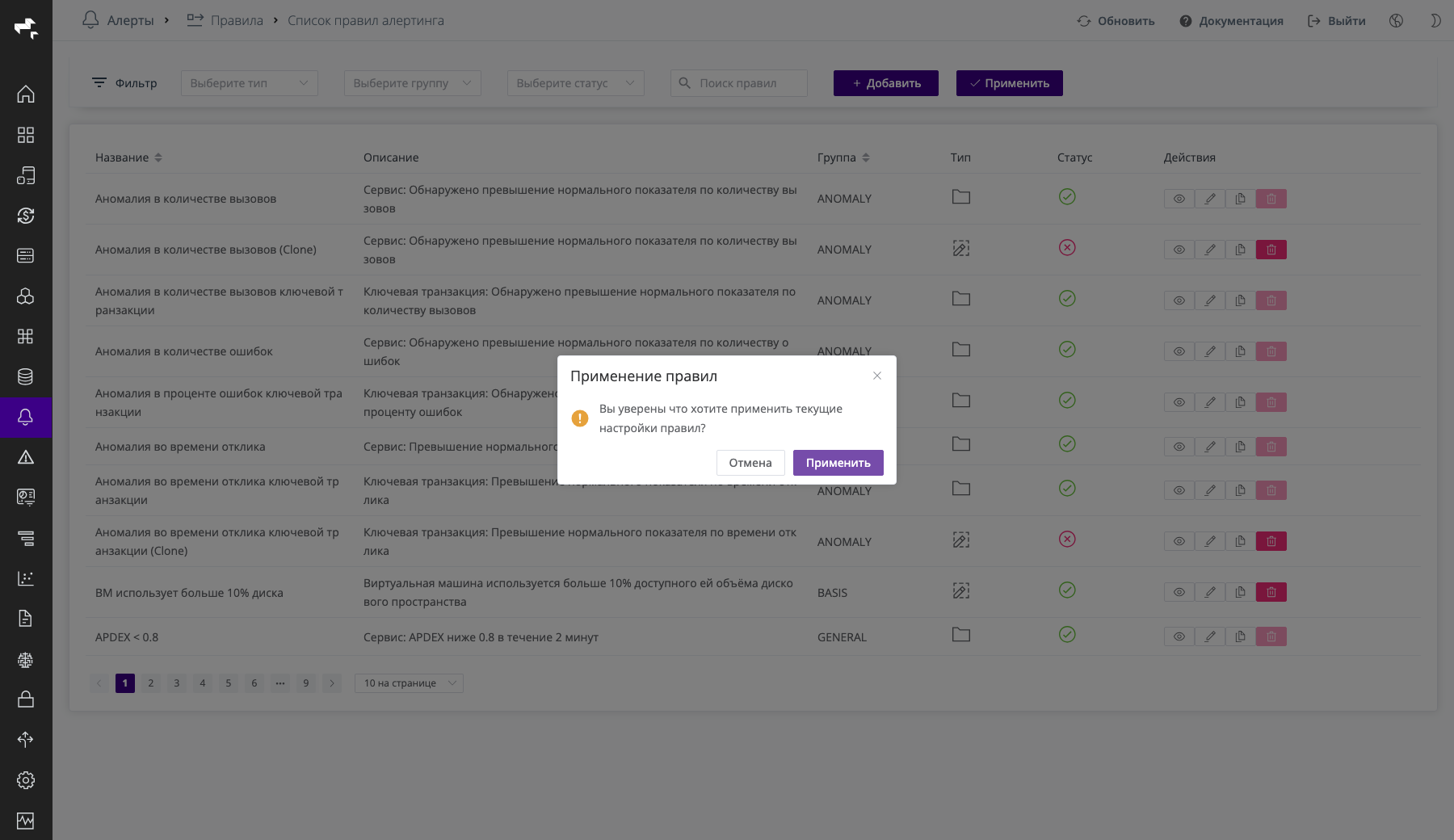View the Аномалия в количестве вызовов rule (eye icon)
Image resolution: width=1454 pixels, height=840 pixels.
(x=1179, y=199)
